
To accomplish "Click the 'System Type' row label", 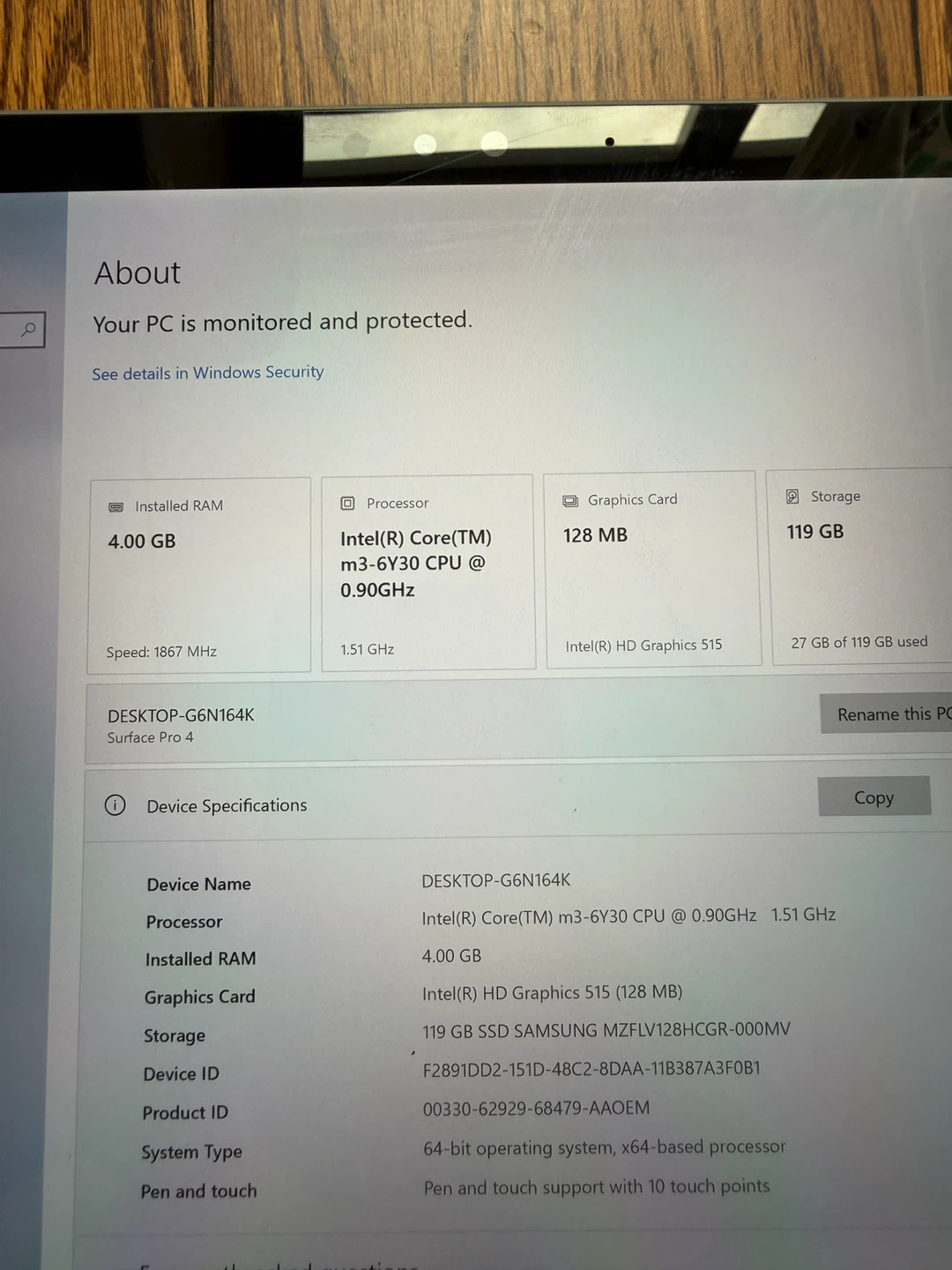I will (191, 1152).
